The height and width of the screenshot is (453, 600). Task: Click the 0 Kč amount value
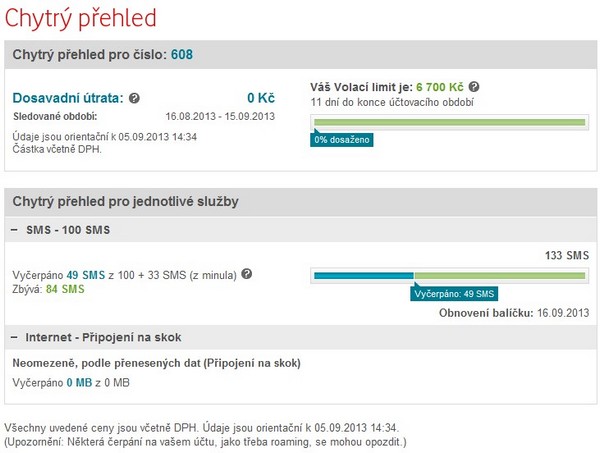(x=261, y=98)
